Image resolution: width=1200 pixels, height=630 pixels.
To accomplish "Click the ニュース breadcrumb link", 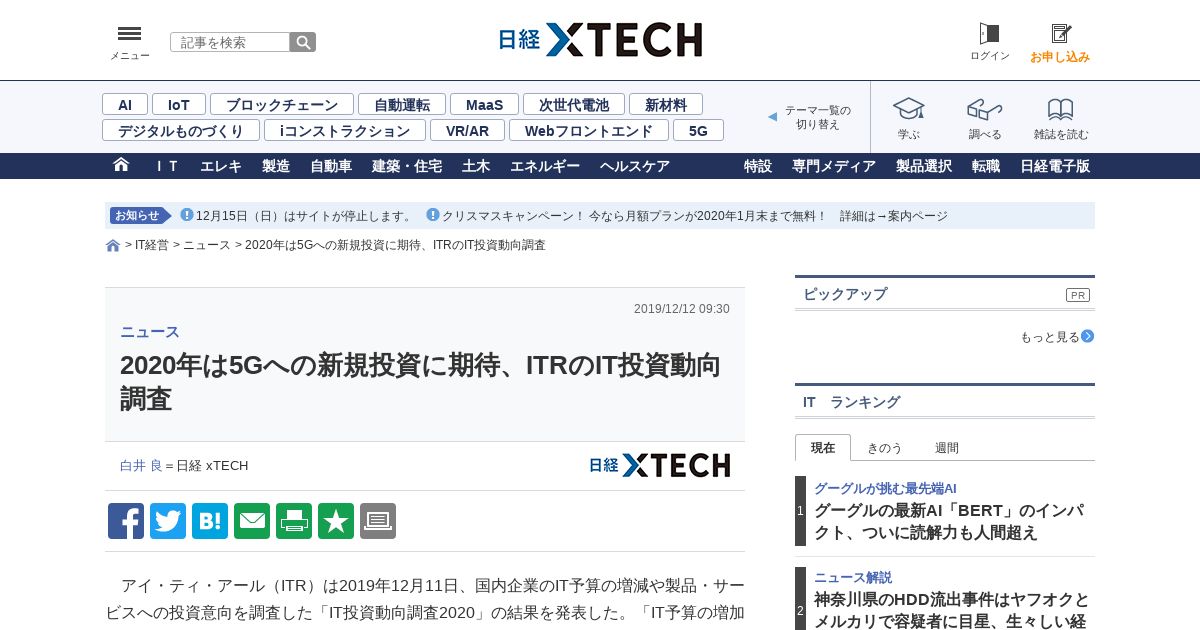I will [x=207, y=245].
